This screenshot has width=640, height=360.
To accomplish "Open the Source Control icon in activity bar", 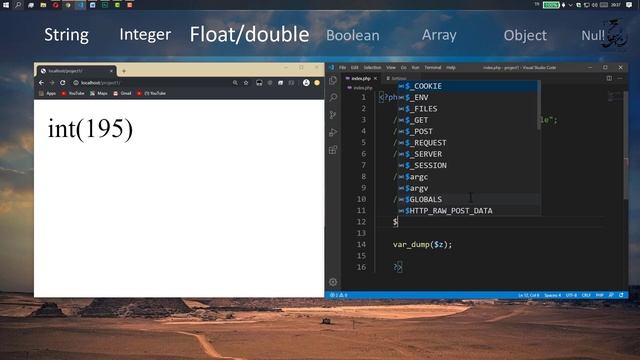I will point(333,115).
